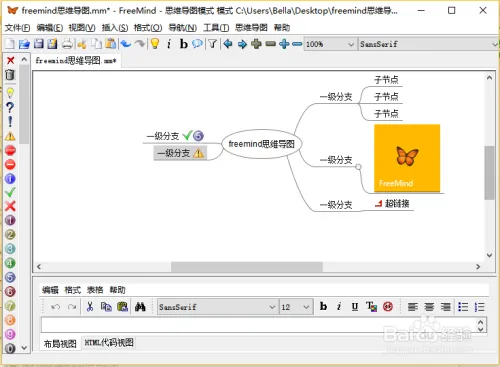The image size is (500, 367).
Task: Click the text color picker icon
Action: (371, 306)
